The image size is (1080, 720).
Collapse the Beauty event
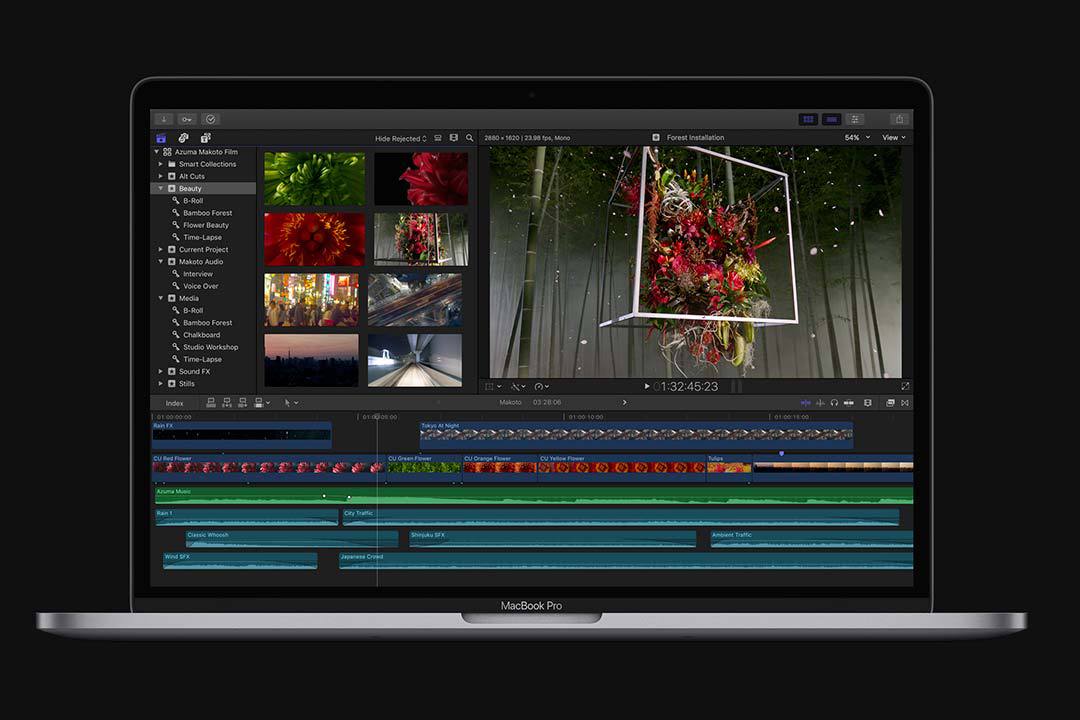point(160,188)
